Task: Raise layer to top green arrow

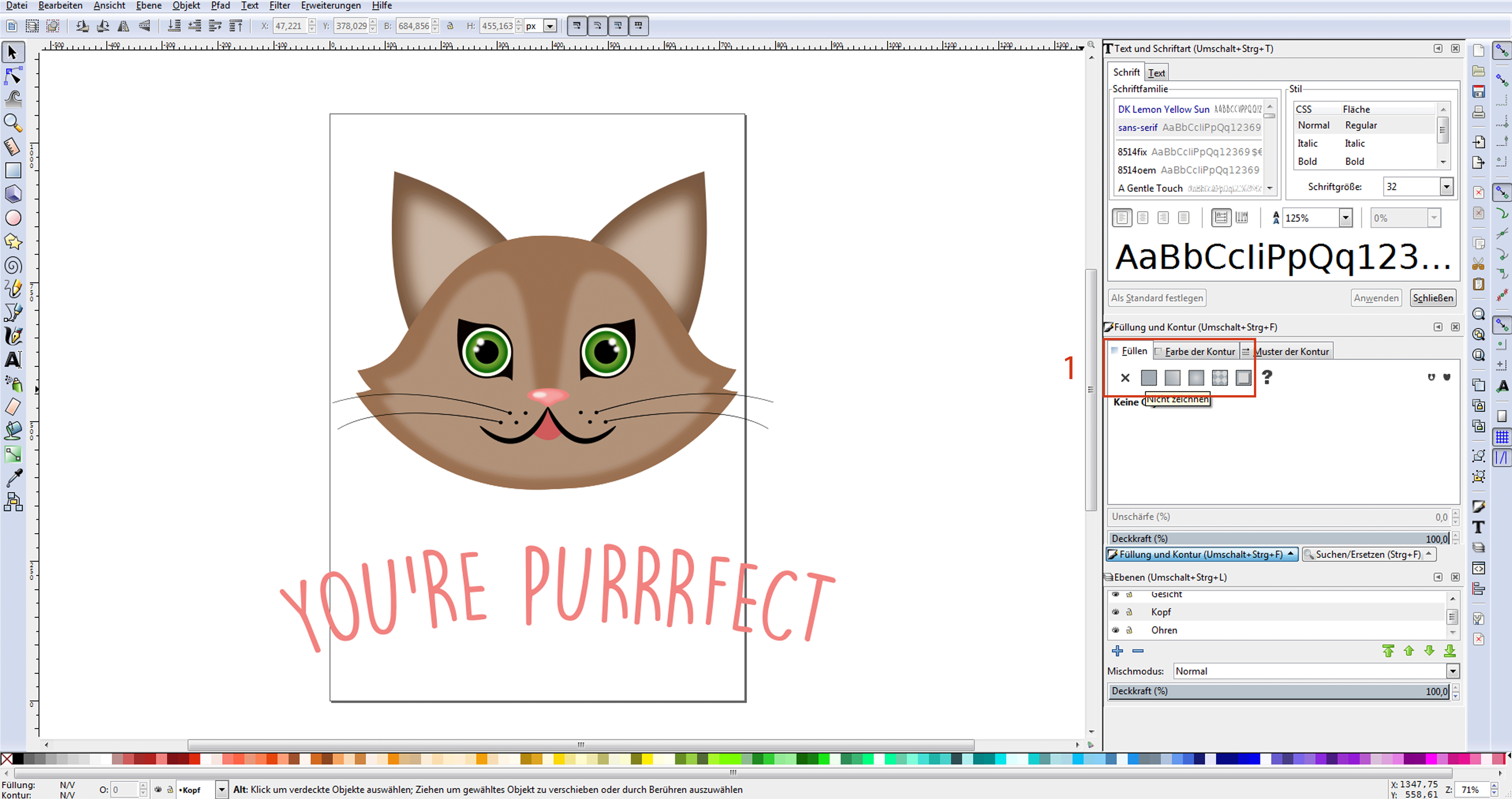Action: (x=1388, y=651)
